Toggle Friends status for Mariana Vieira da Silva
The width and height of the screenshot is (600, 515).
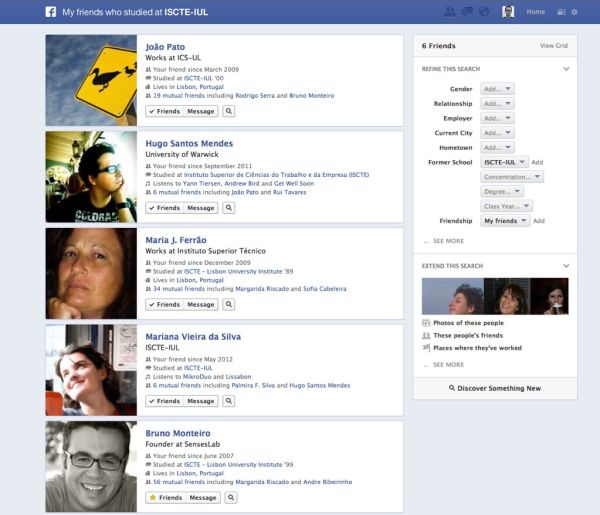click(x=165, y=401)
